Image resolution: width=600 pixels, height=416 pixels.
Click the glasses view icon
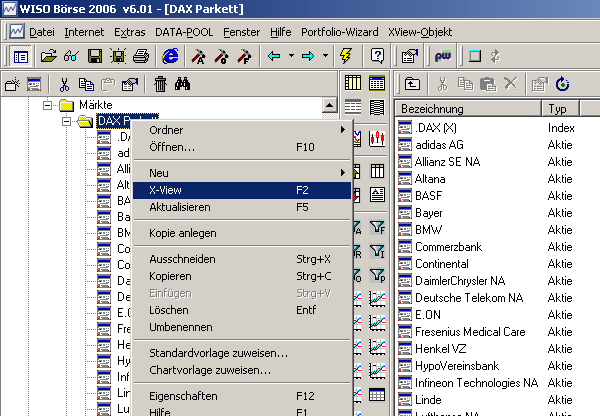(x=72, y=56)
